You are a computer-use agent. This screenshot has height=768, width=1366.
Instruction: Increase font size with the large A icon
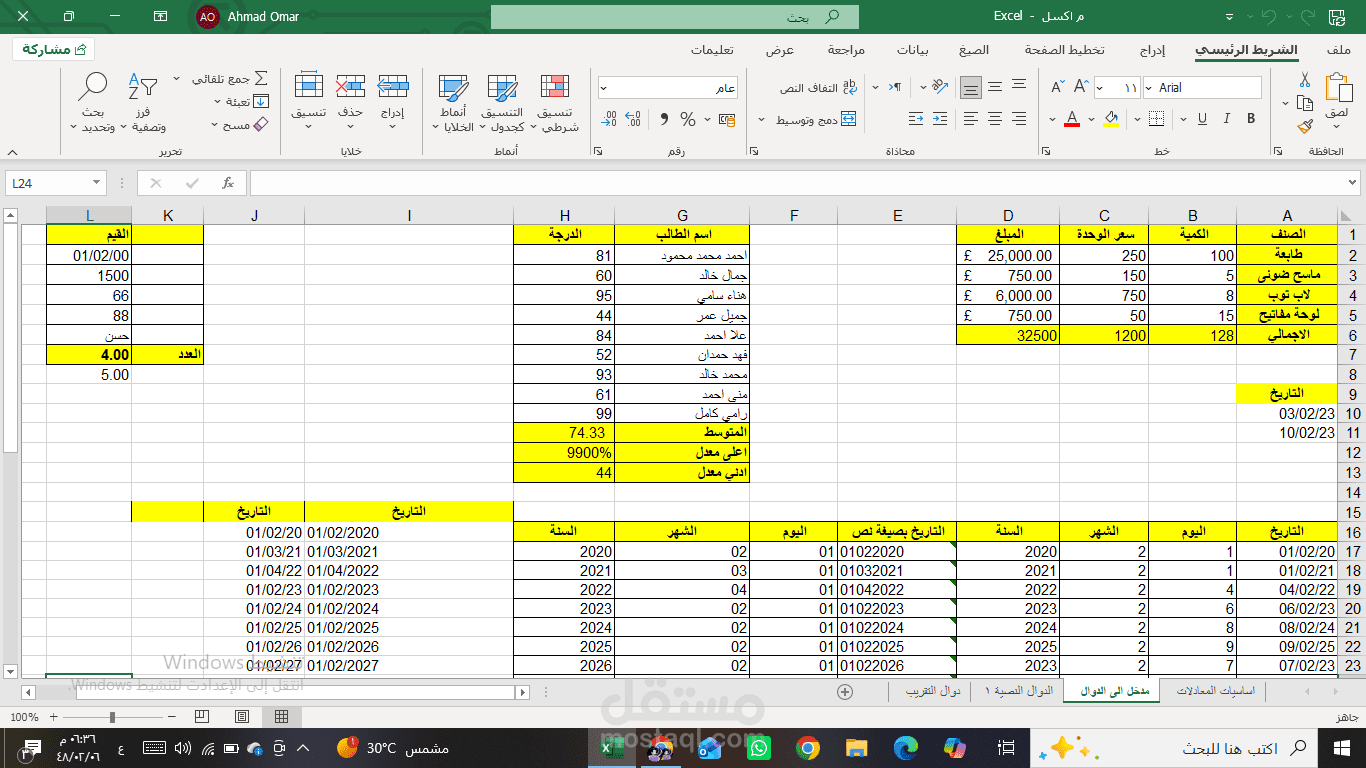1080,88
